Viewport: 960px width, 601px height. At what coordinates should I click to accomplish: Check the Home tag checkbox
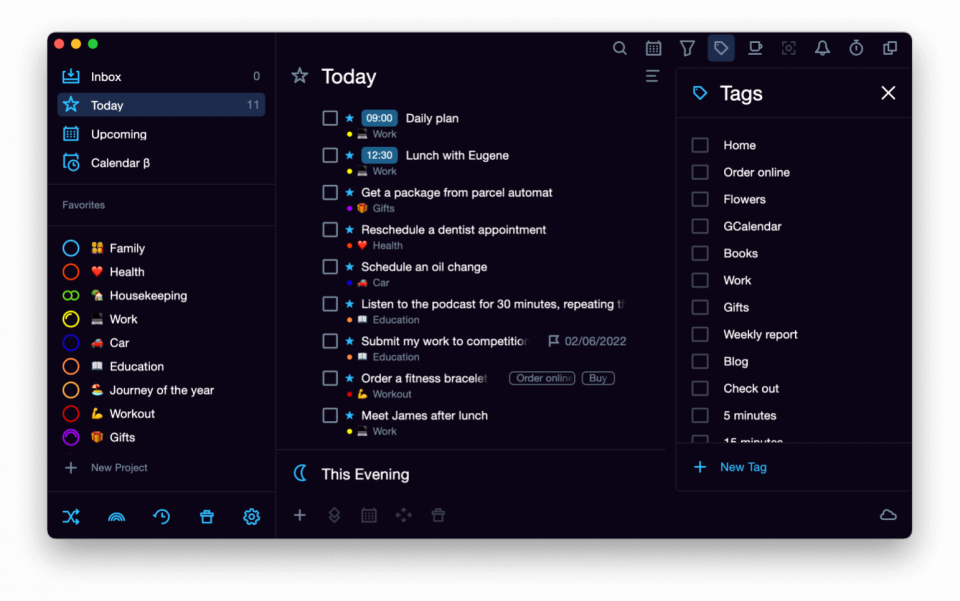[x=700, y=144]
